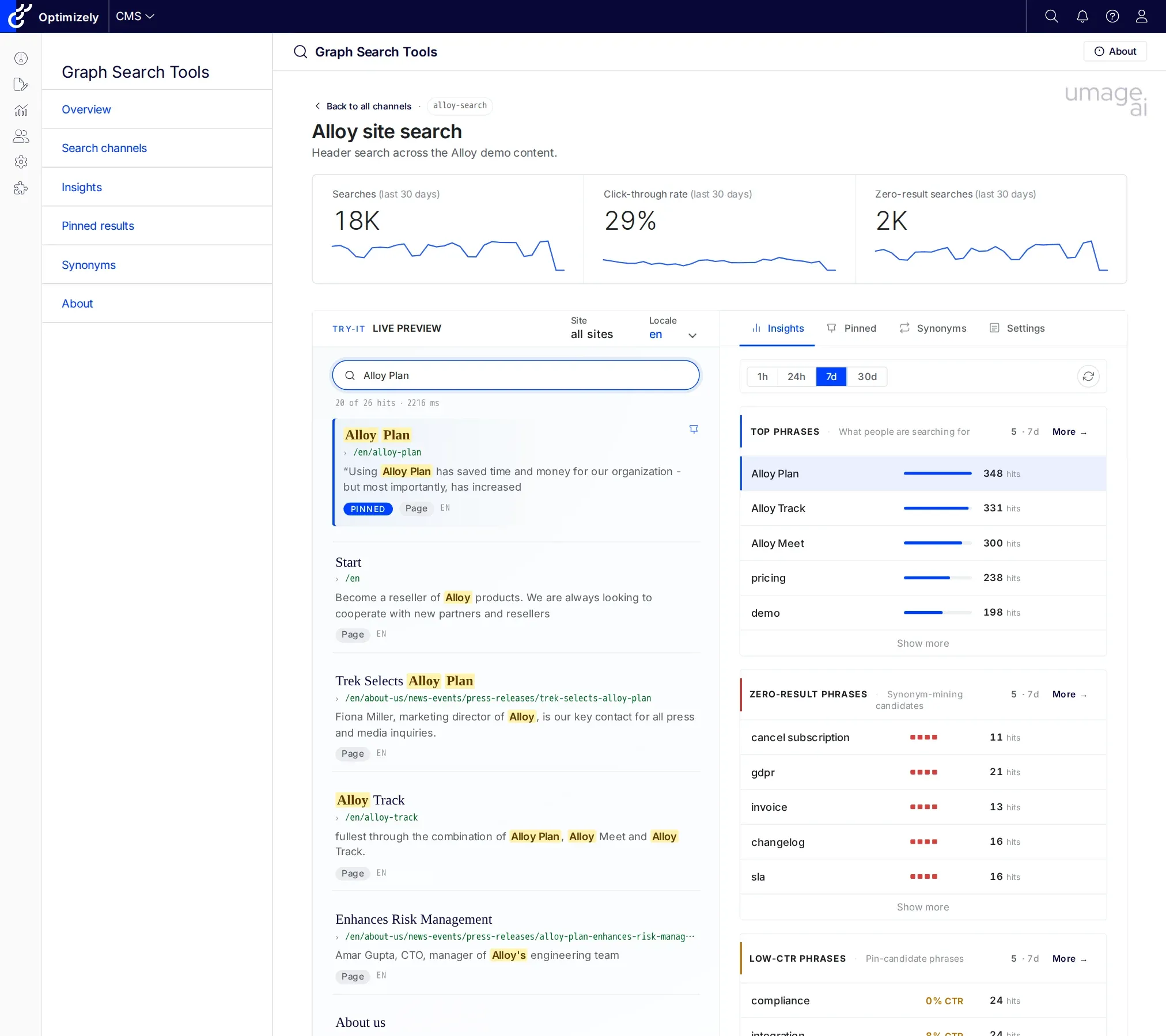Image resolution: width=1166 pixels, height=1036 pixels.
Task: Open the CMS product dropdown
Action: 135,16
